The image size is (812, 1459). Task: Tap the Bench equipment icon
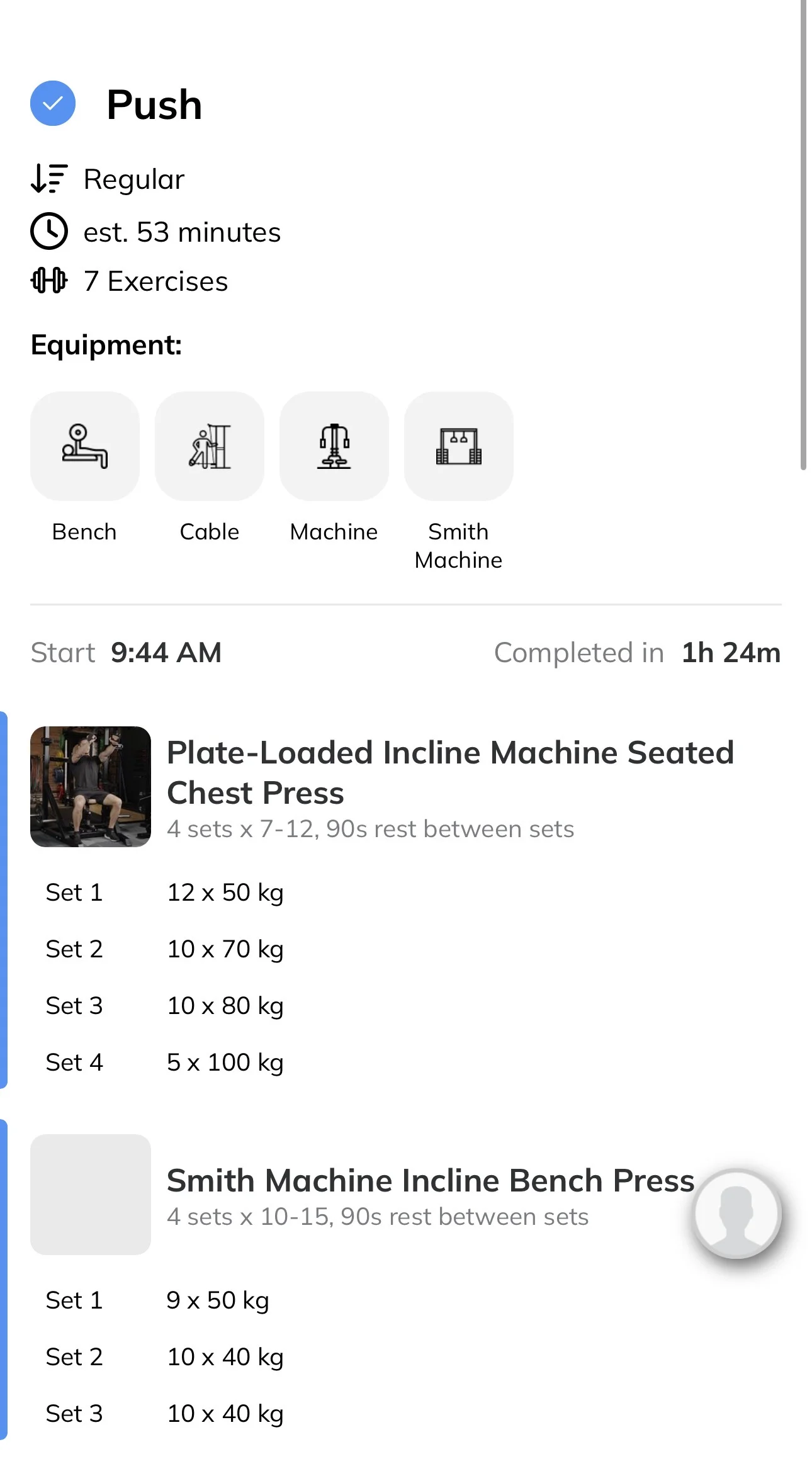(85, 446)
